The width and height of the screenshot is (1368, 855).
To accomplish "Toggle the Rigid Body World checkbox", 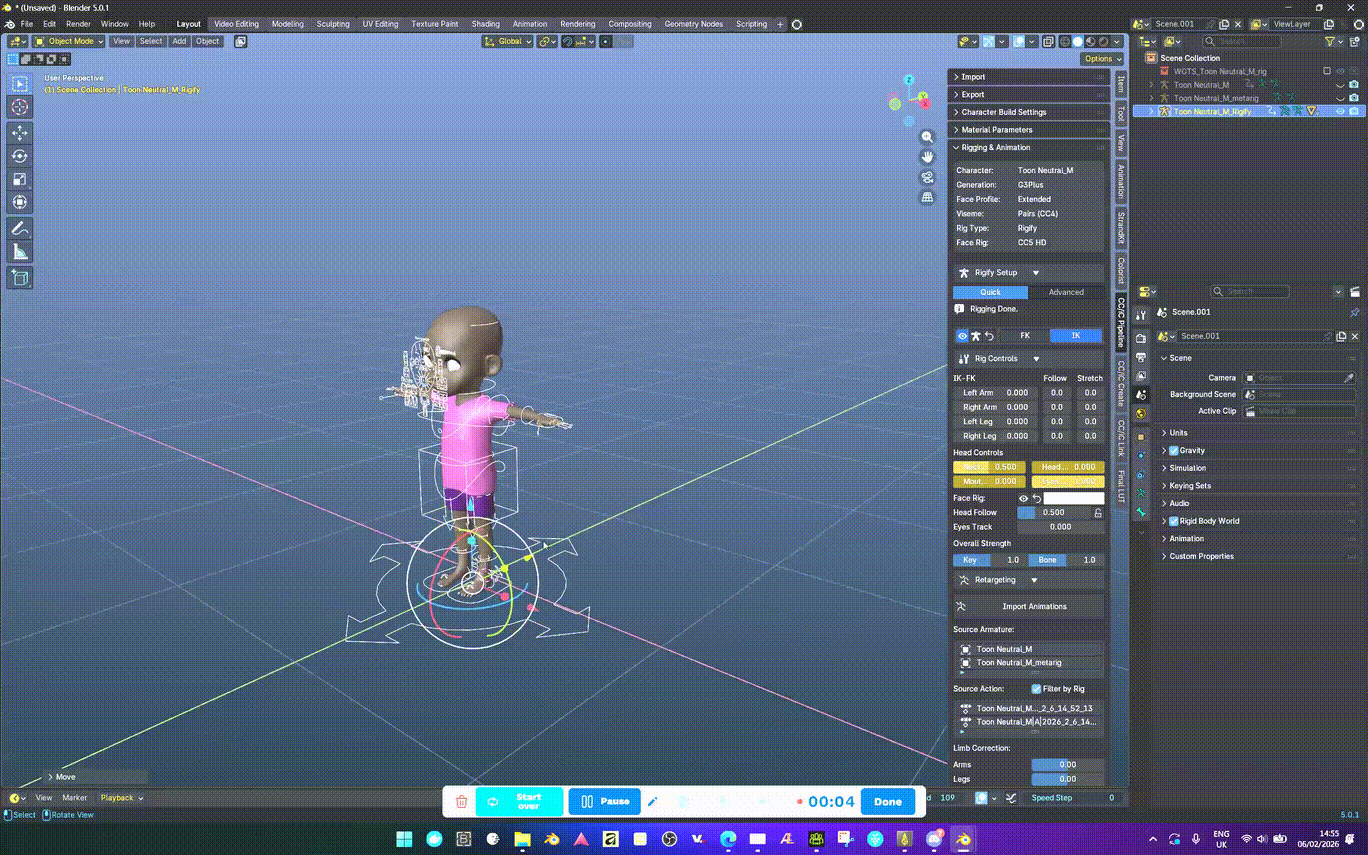I will point(1174,521).
